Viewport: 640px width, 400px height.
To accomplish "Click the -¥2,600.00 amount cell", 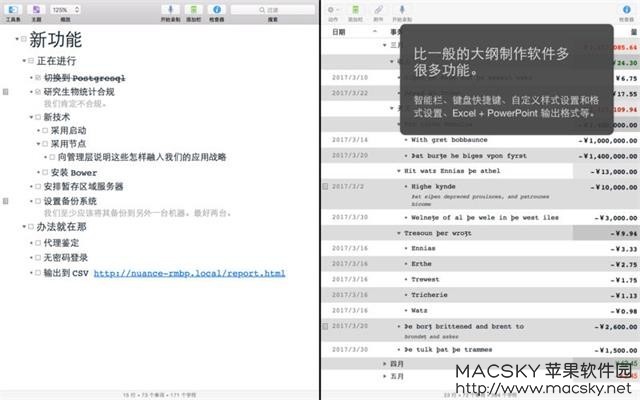I will (616, 327).
